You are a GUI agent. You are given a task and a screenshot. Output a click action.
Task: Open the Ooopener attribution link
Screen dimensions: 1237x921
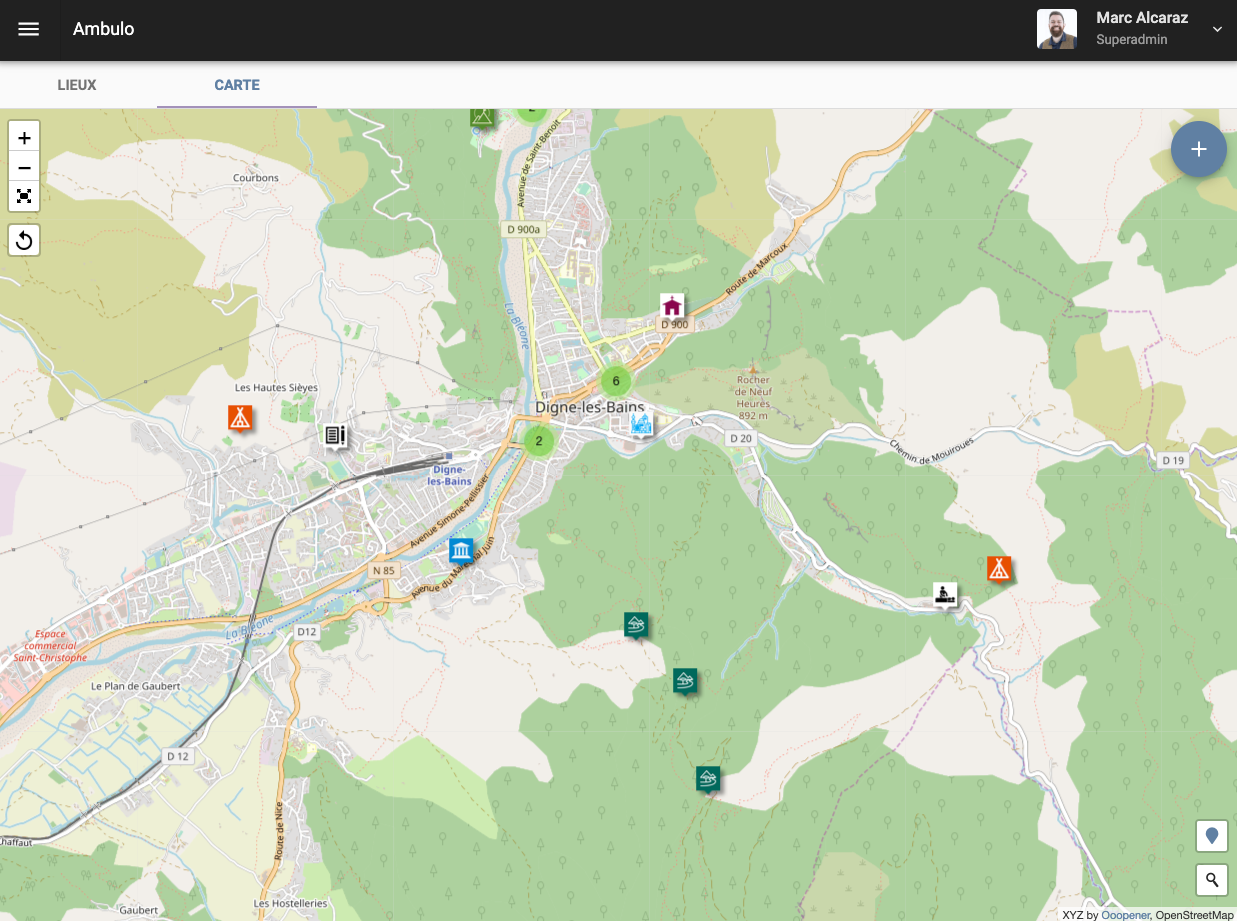coord(1126,914)
